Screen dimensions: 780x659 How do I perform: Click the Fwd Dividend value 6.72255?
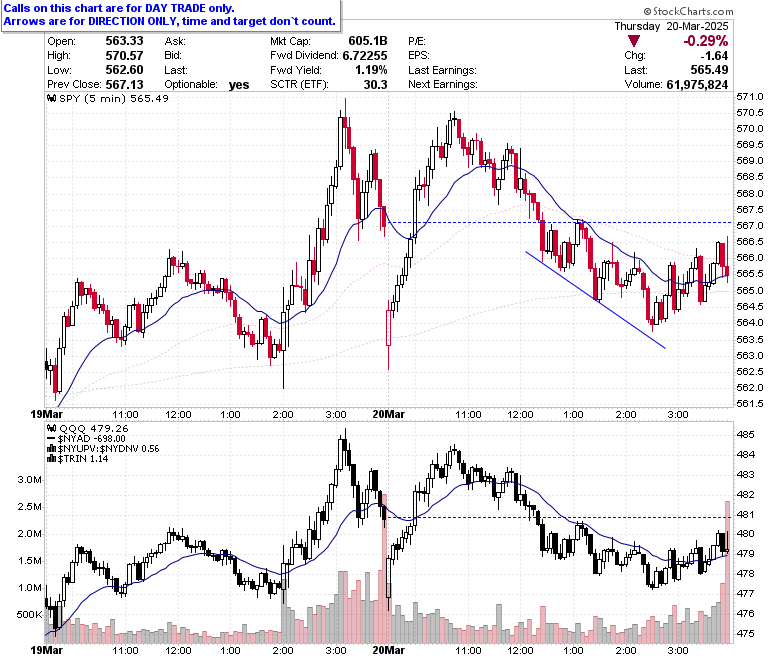[x=365, y=56]
